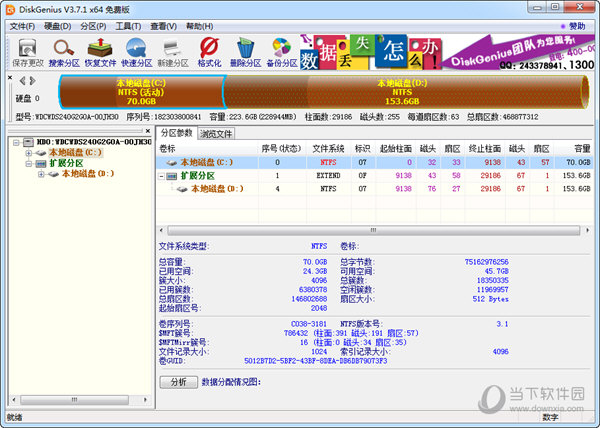Click 数字 indicator in status bar
600x428 pixels.
pyautogui.click(x=550, y=418)
